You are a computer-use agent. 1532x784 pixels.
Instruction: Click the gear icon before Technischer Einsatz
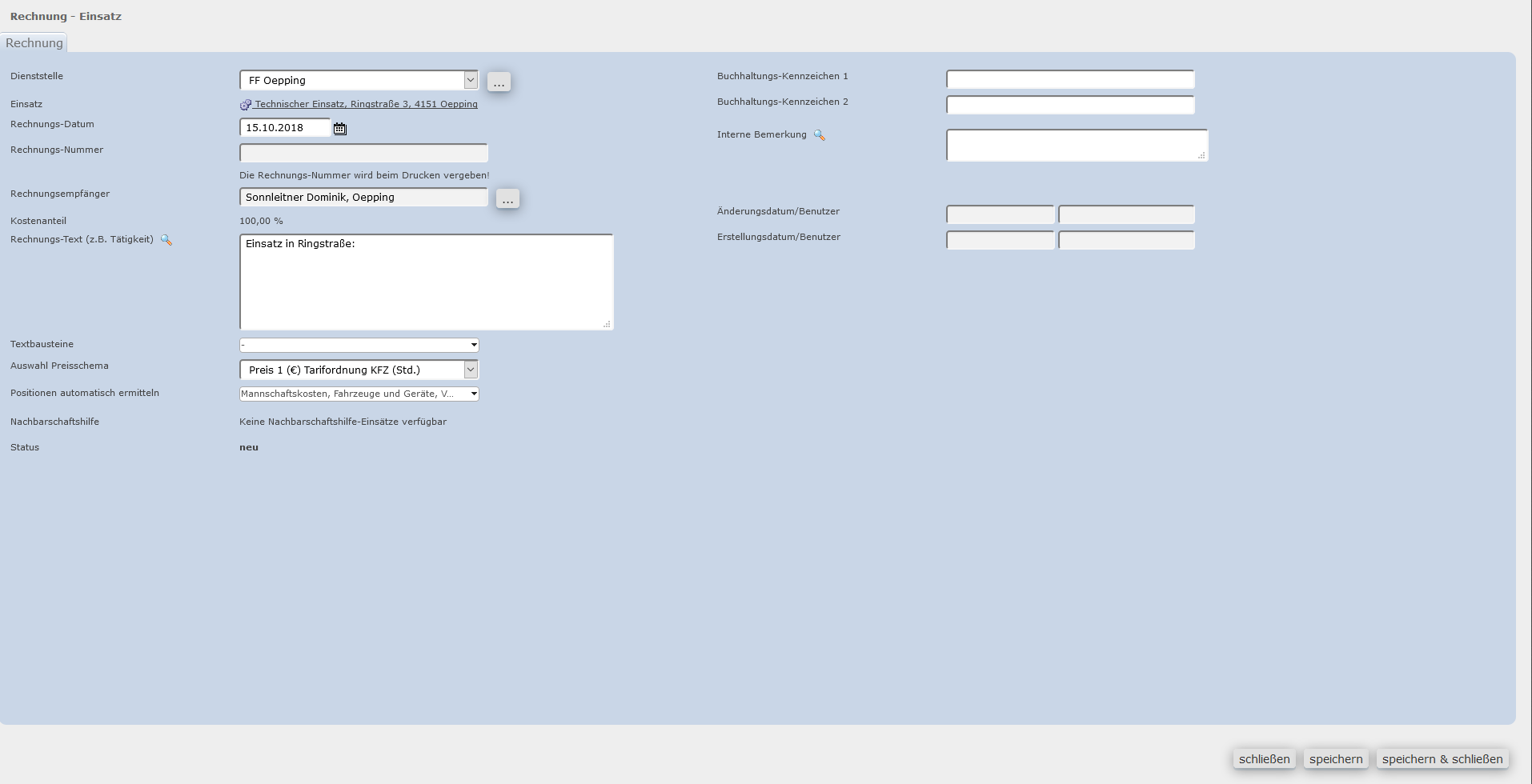tap(246, 105)
